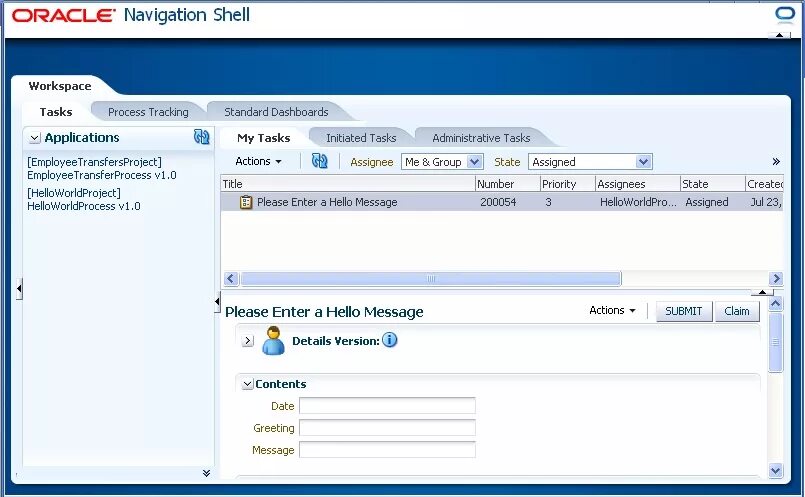Click into the Greeting field

pos(387,428)
